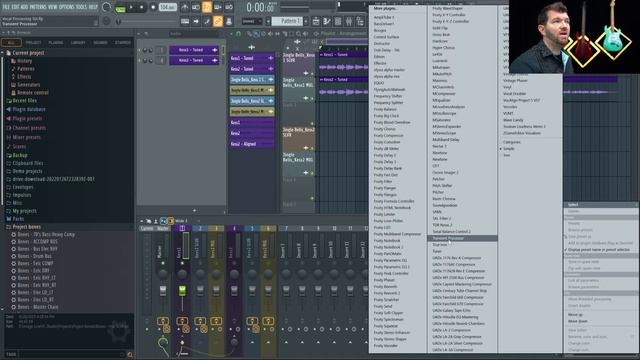Image resolution: width=640 pixels, height=360 pixels.
Task: Open the TOOLS menu
Action: pyautogui.click(x=82, y=7)
